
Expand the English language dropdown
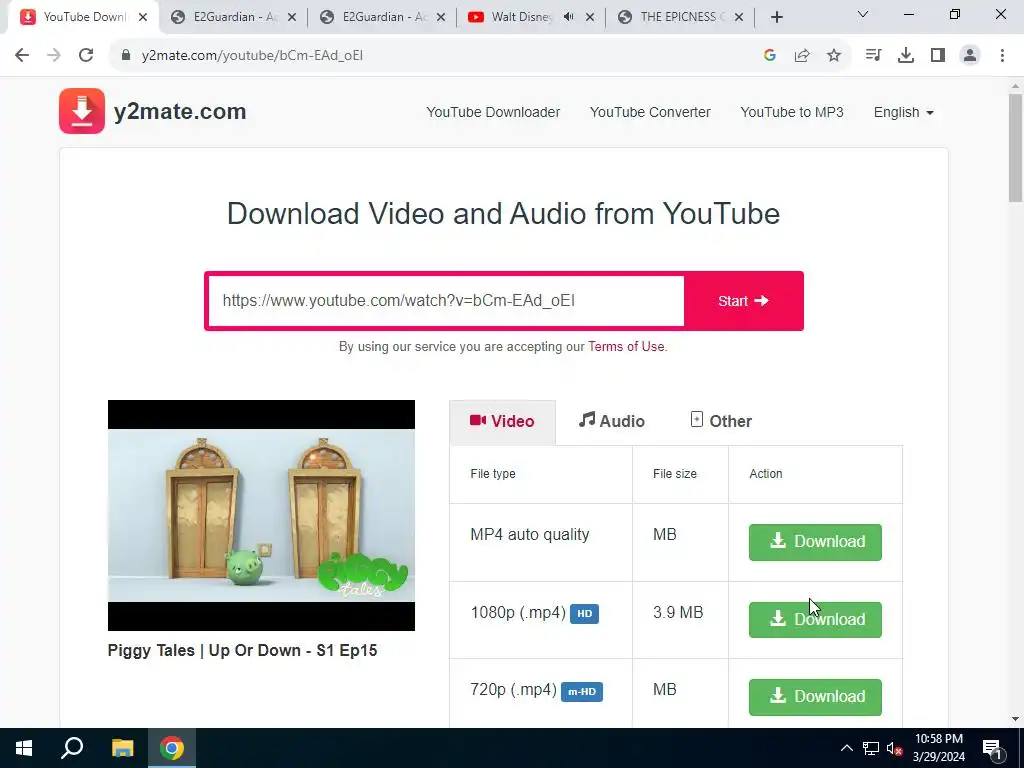(904, 112)
